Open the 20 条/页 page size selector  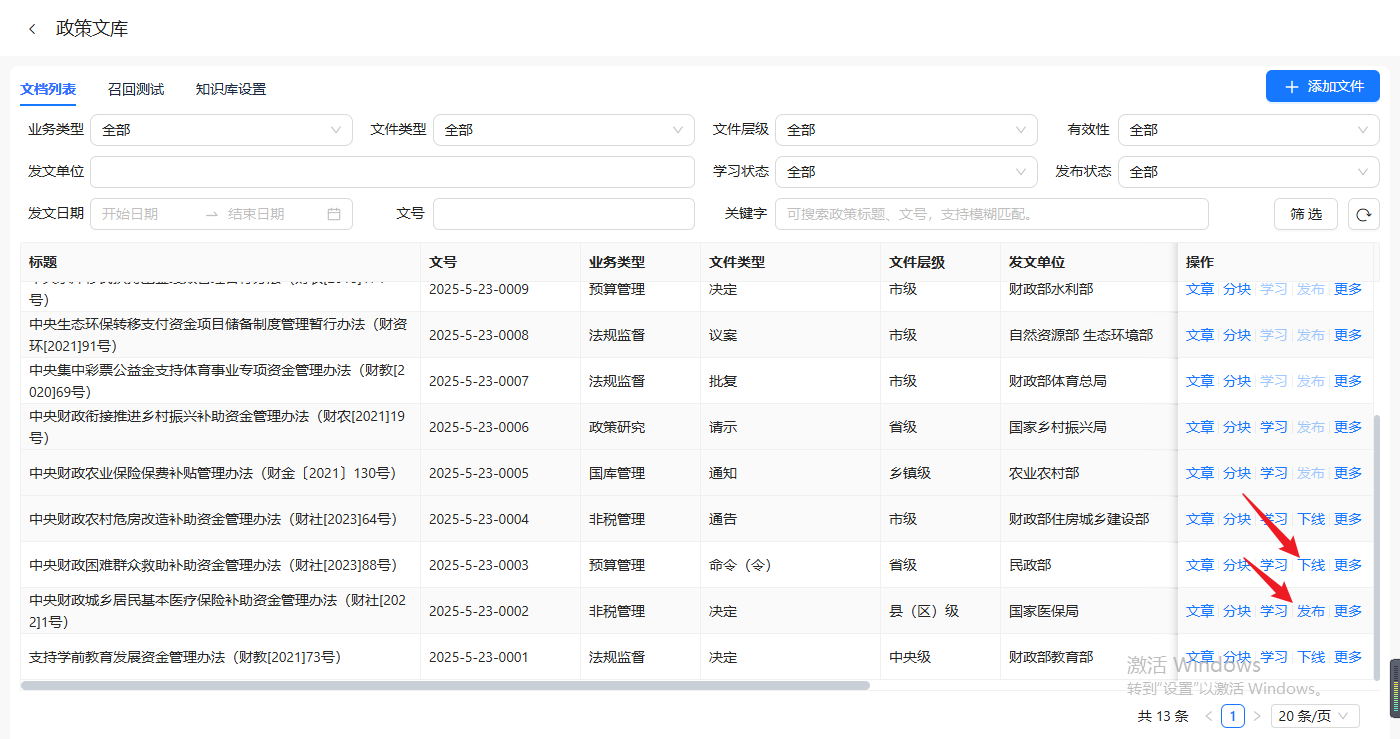1315,716
